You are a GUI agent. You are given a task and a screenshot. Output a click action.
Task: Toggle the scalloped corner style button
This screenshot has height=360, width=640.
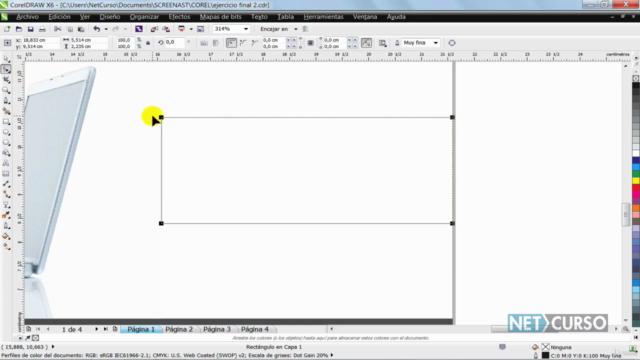[243, 43]
